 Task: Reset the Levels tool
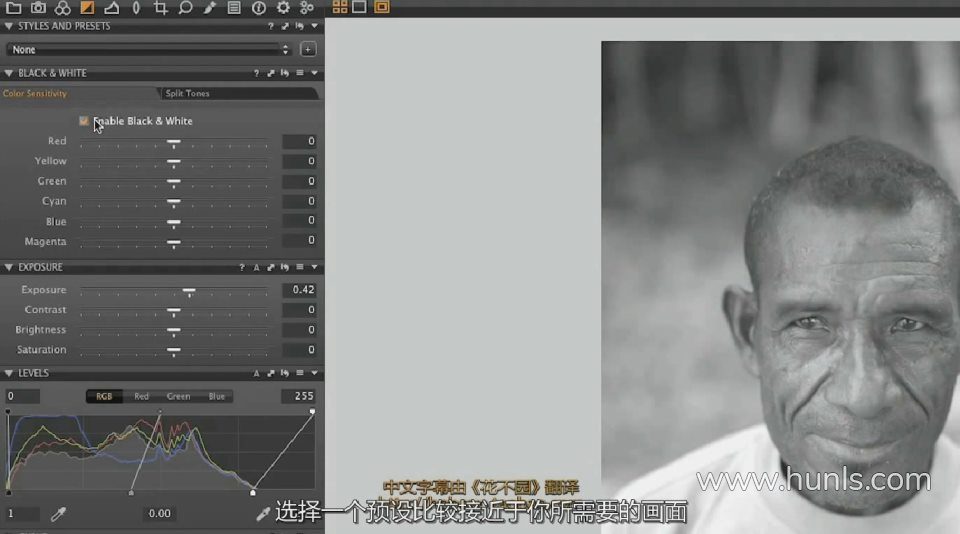click(285, 373)
